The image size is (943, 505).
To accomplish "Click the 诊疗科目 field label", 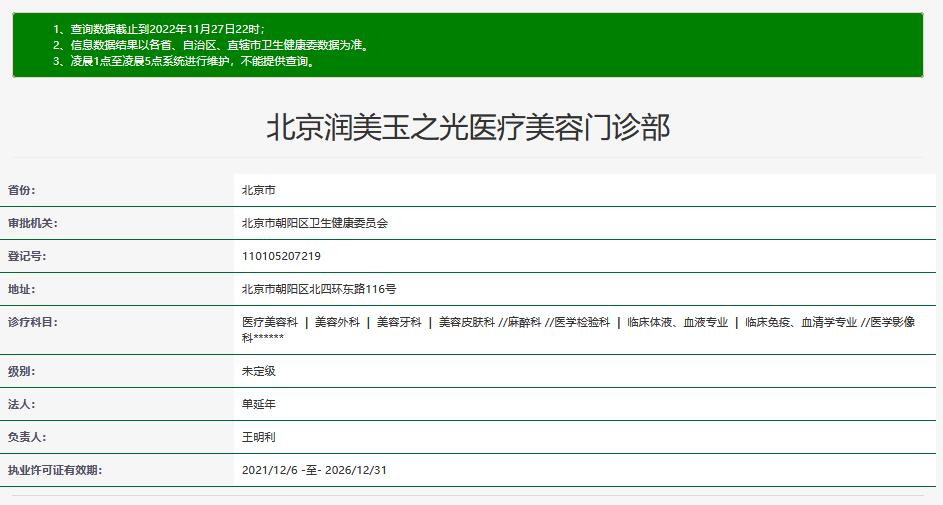I will 33,322.
